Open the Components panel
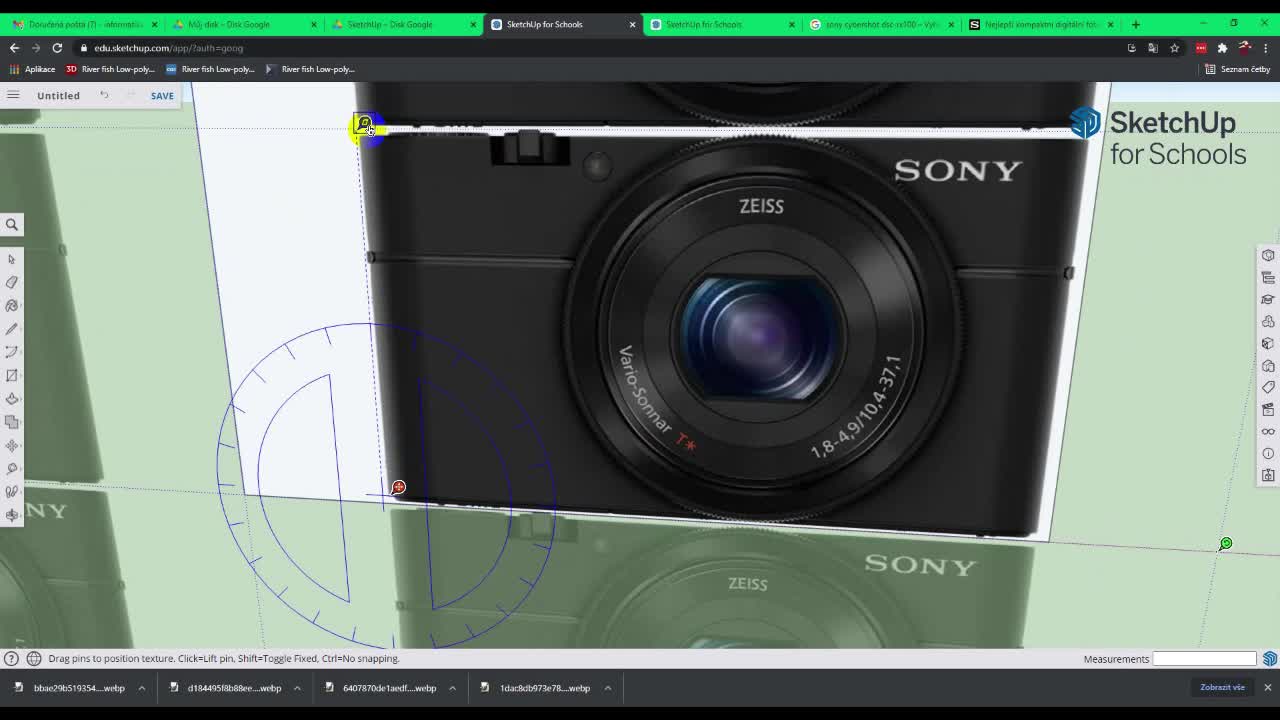 [x=1268, y=321]
